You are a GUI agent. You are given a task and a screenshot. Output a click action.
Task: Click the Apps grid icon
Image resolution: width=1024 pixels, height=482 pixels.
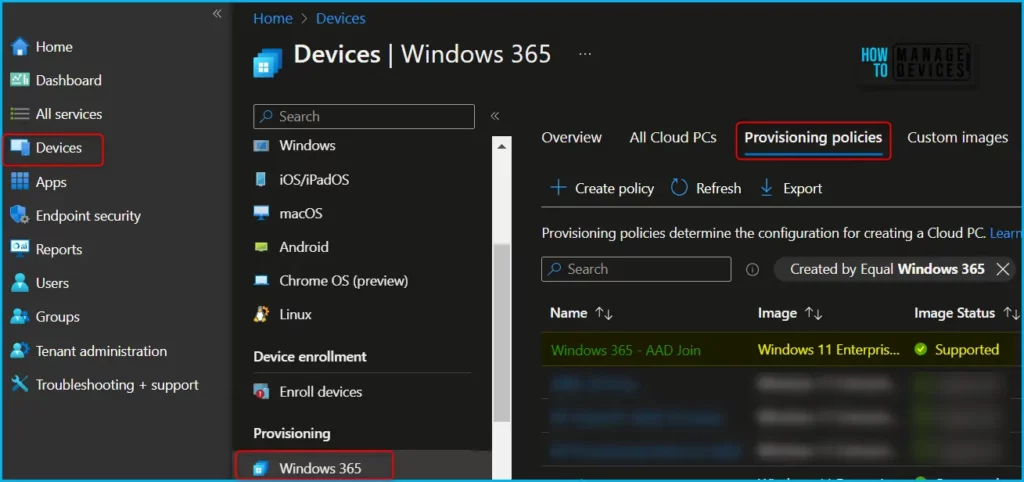point(20,182)
